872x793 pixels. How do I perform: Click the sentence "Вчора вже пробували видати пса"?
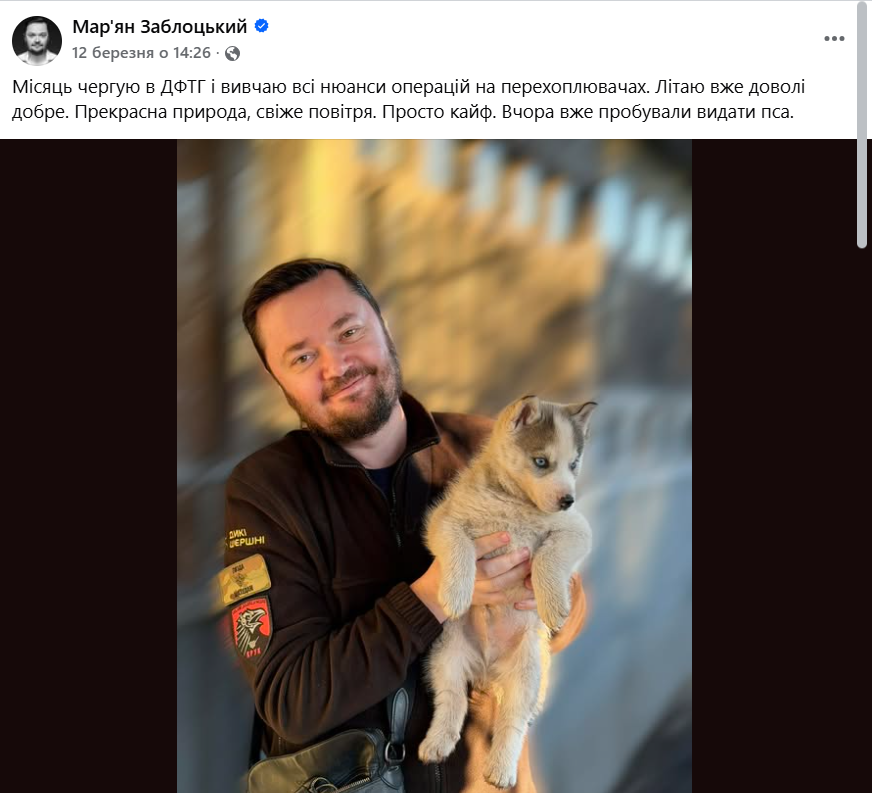pyautogui.click(x=647, y=112)
